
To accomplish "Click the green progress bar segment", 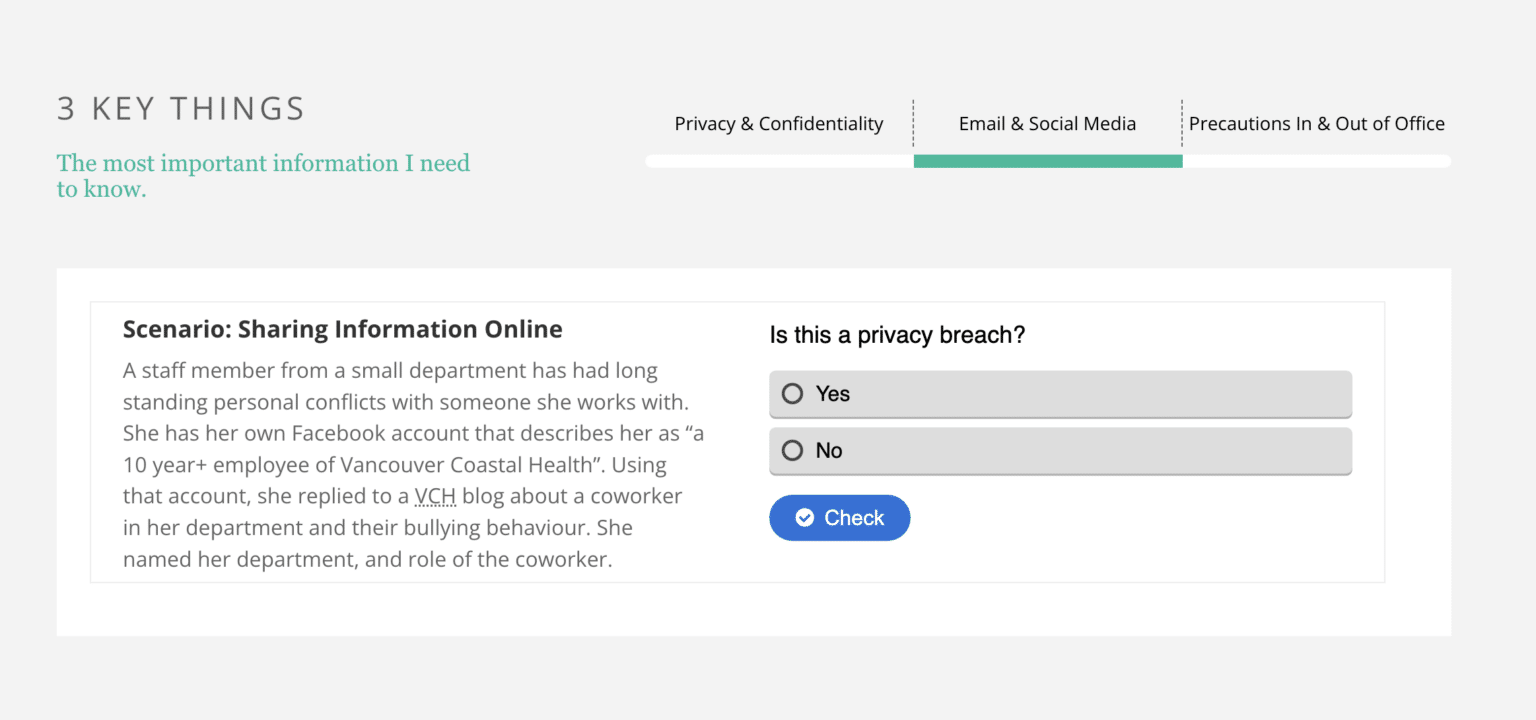I will 1047,160.
